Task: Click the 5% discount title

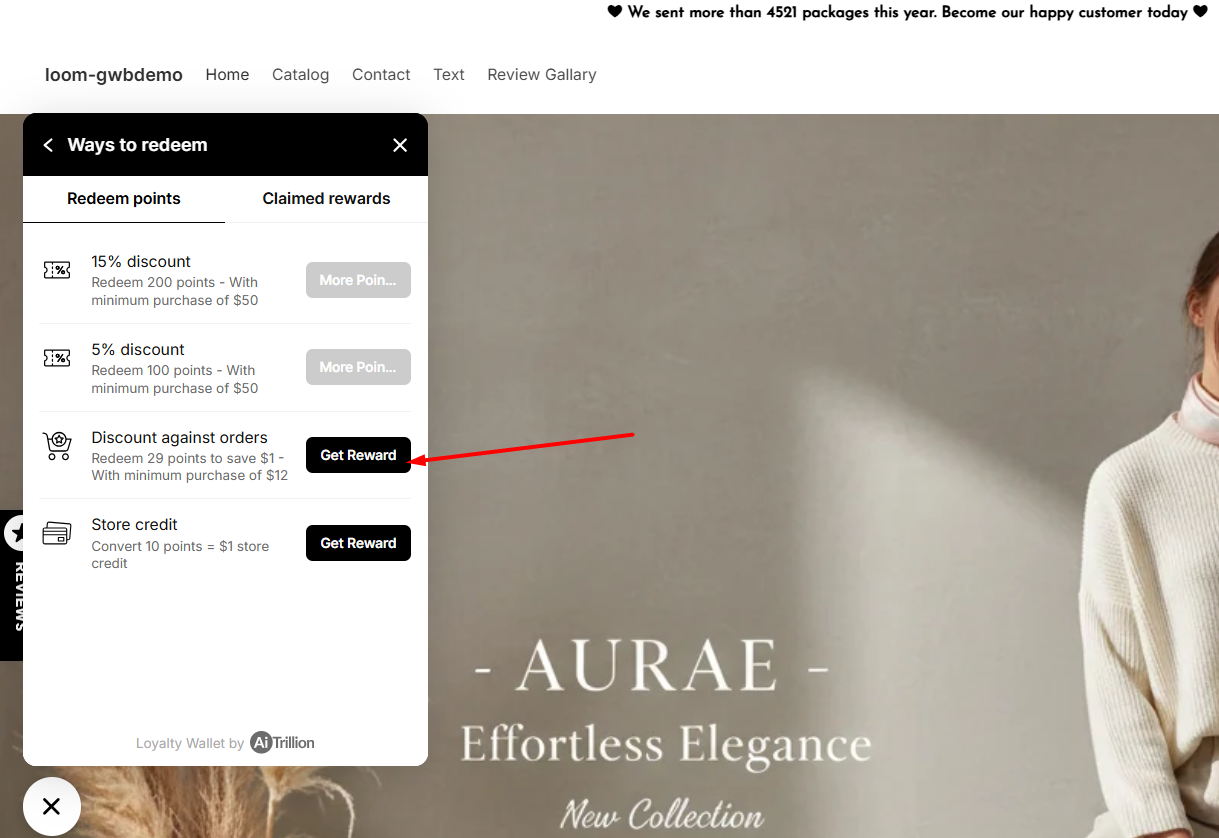Action: [138, 350]
